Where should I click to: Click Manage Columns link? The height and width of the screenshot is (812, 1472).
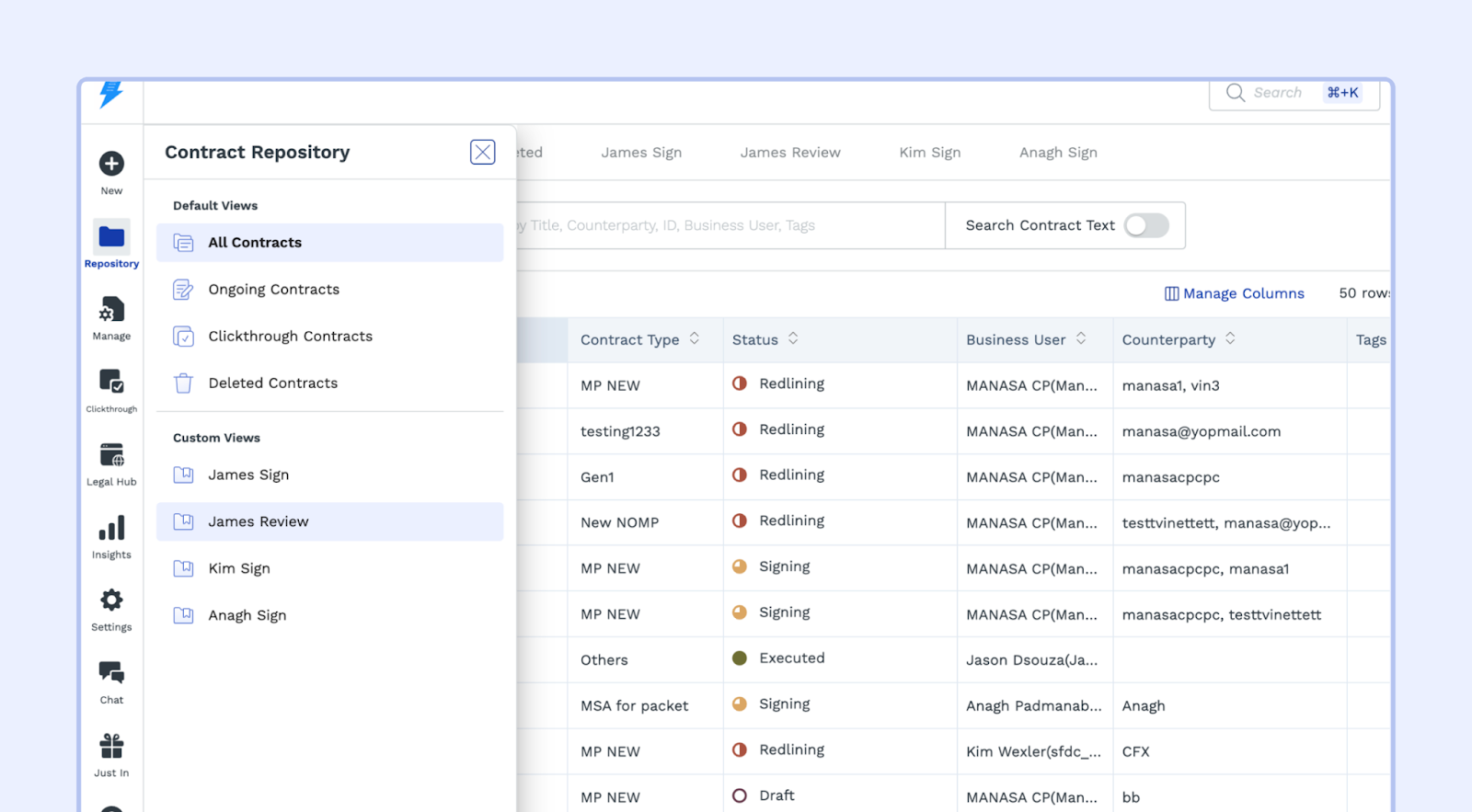coord(1234,293)
